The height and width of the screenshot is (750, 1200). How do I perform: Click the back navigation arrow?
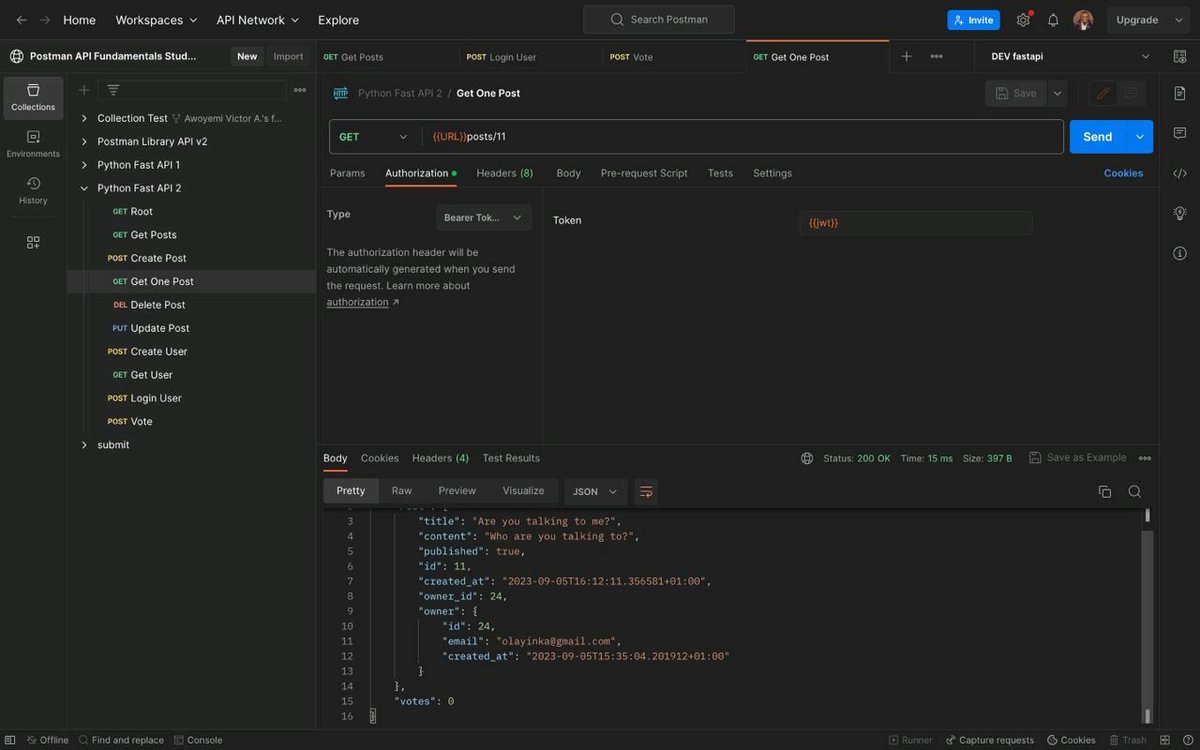(21, 20)
